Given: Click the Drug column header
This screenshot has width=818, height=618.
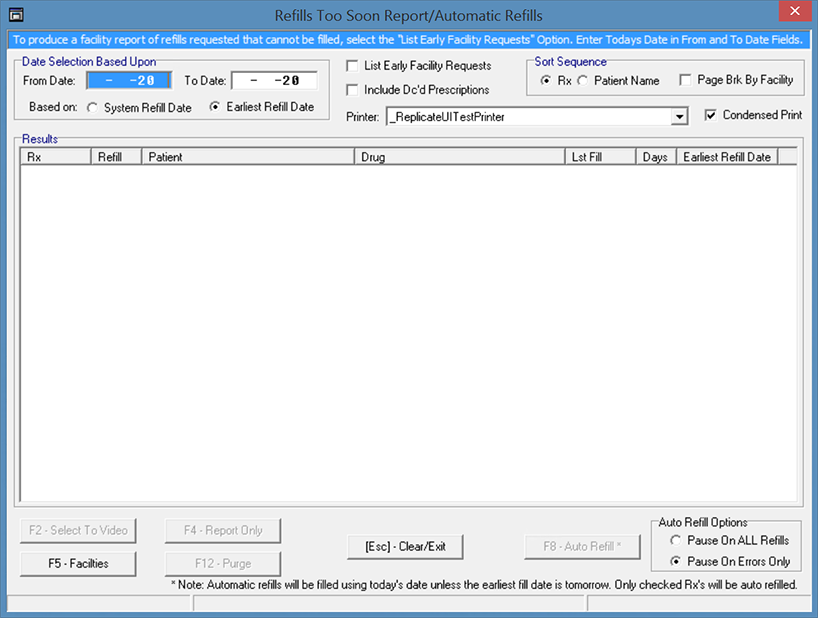Looking at the screenshot, I should click(x=458, y=157).
